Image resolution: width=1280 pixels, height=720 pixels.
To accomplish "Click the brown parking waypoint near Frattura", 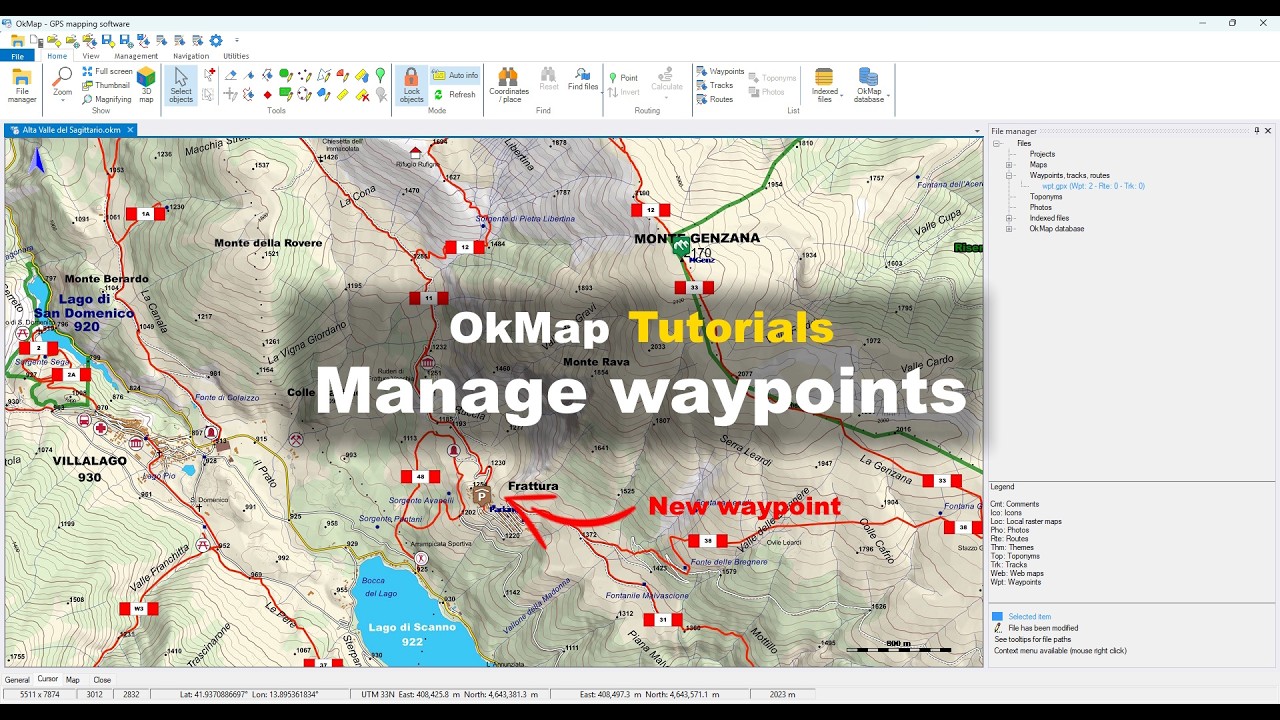I will [481, 496].
